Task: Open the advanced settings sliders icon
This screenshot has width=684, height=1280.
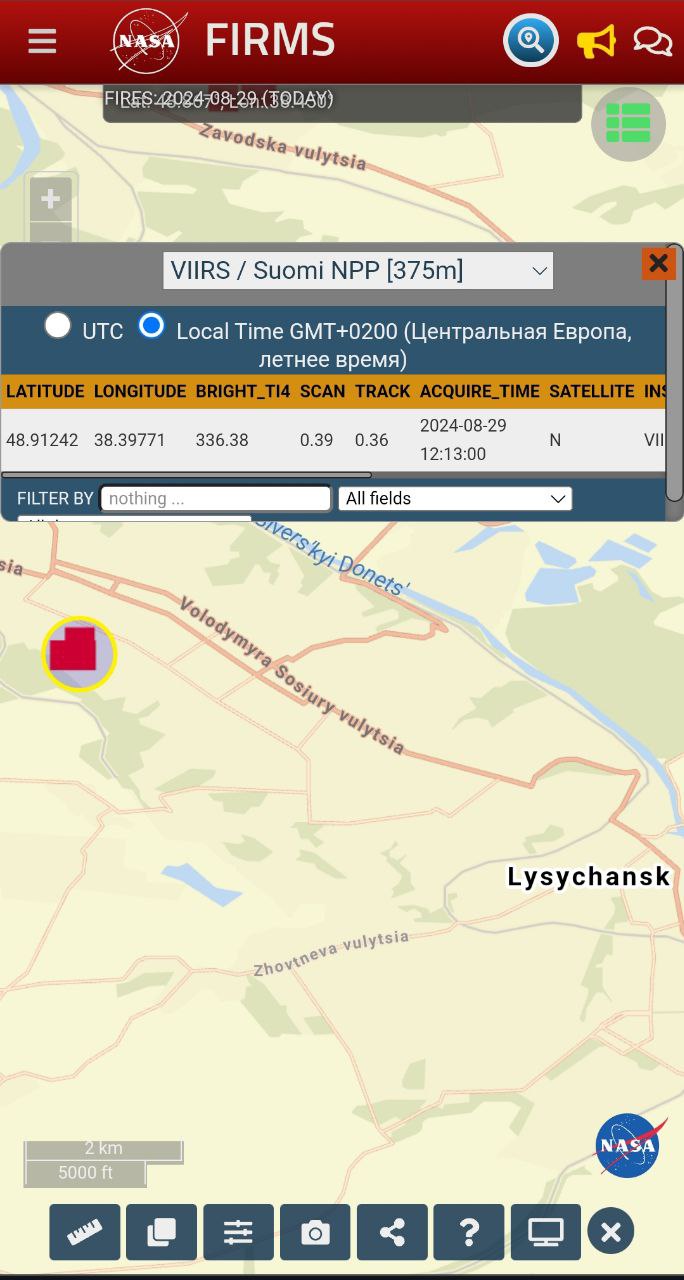Action: 238,1232
